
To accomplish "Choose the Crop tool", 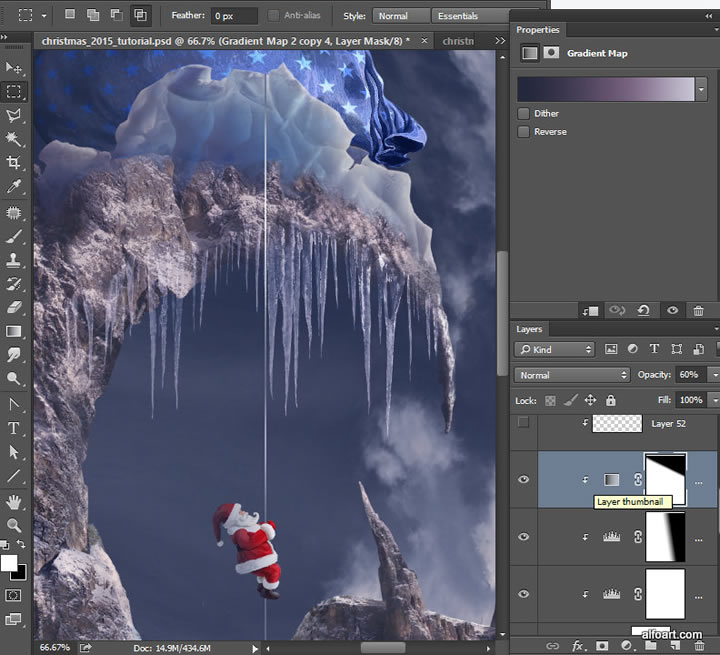I will [14, 163].
